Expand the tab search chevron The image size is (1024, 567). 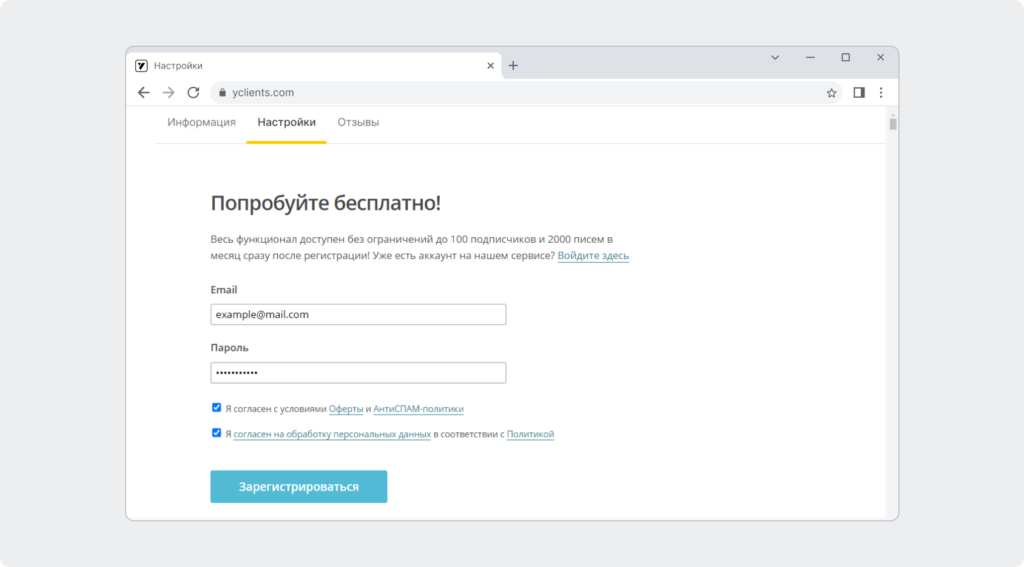point(775,57)
